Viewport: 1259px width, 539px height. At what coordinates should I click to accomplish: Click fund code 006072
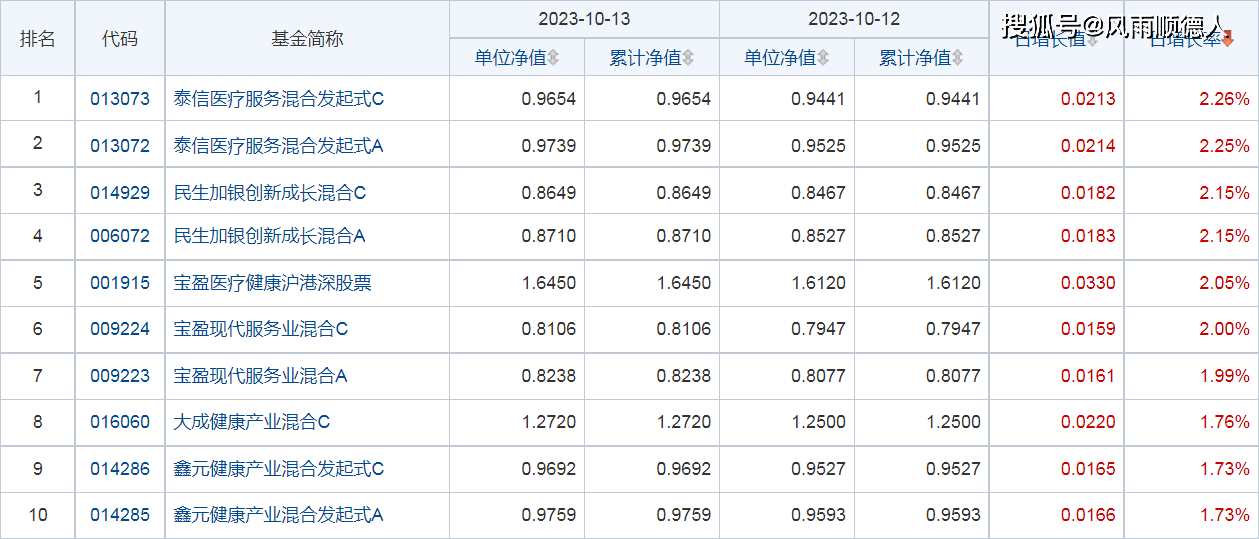click(x=120, y=237)
